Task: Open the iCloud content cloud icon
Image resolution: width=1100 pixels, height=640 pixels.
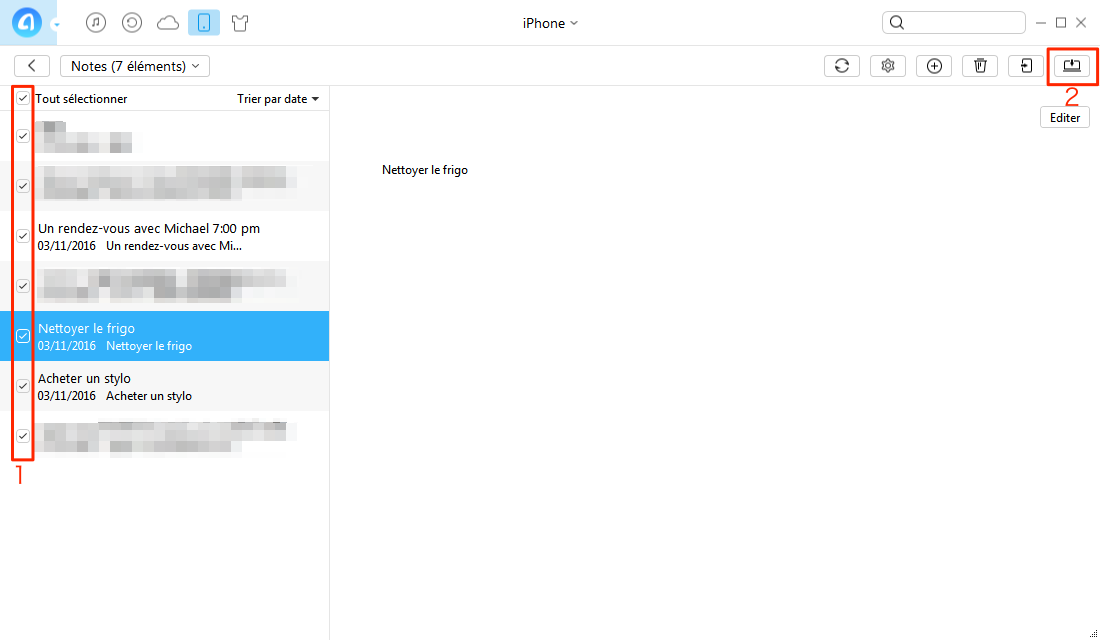Action: [168, 23]
